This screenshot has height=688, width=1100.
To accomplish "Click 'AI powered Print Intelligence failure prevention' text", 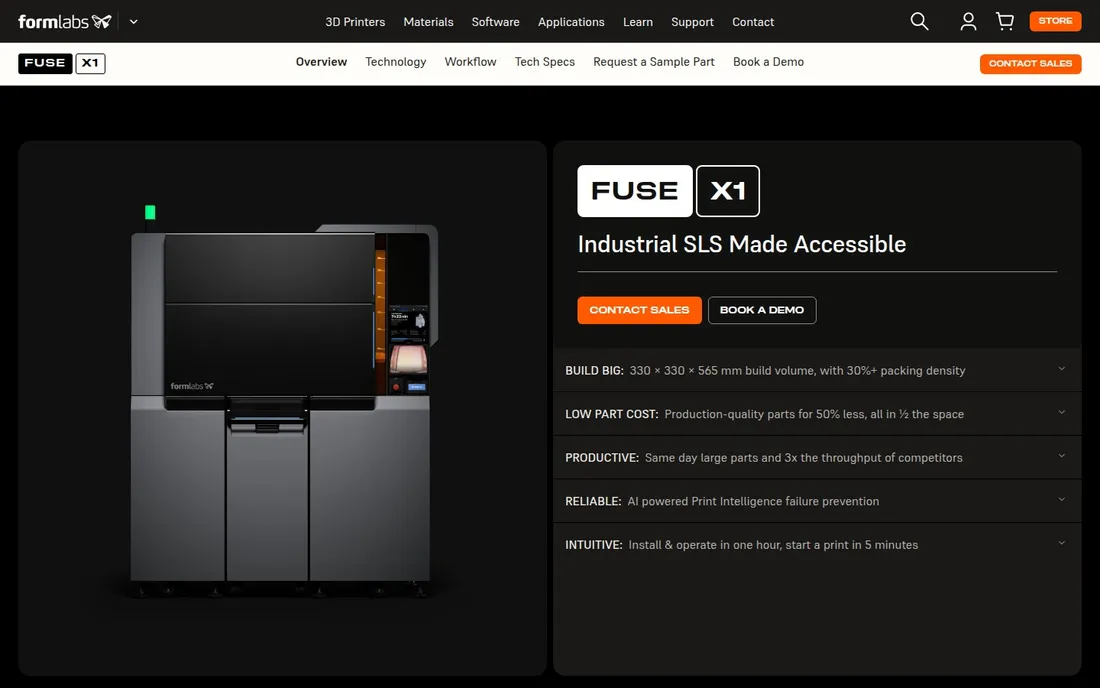I will tap(753, 501).
